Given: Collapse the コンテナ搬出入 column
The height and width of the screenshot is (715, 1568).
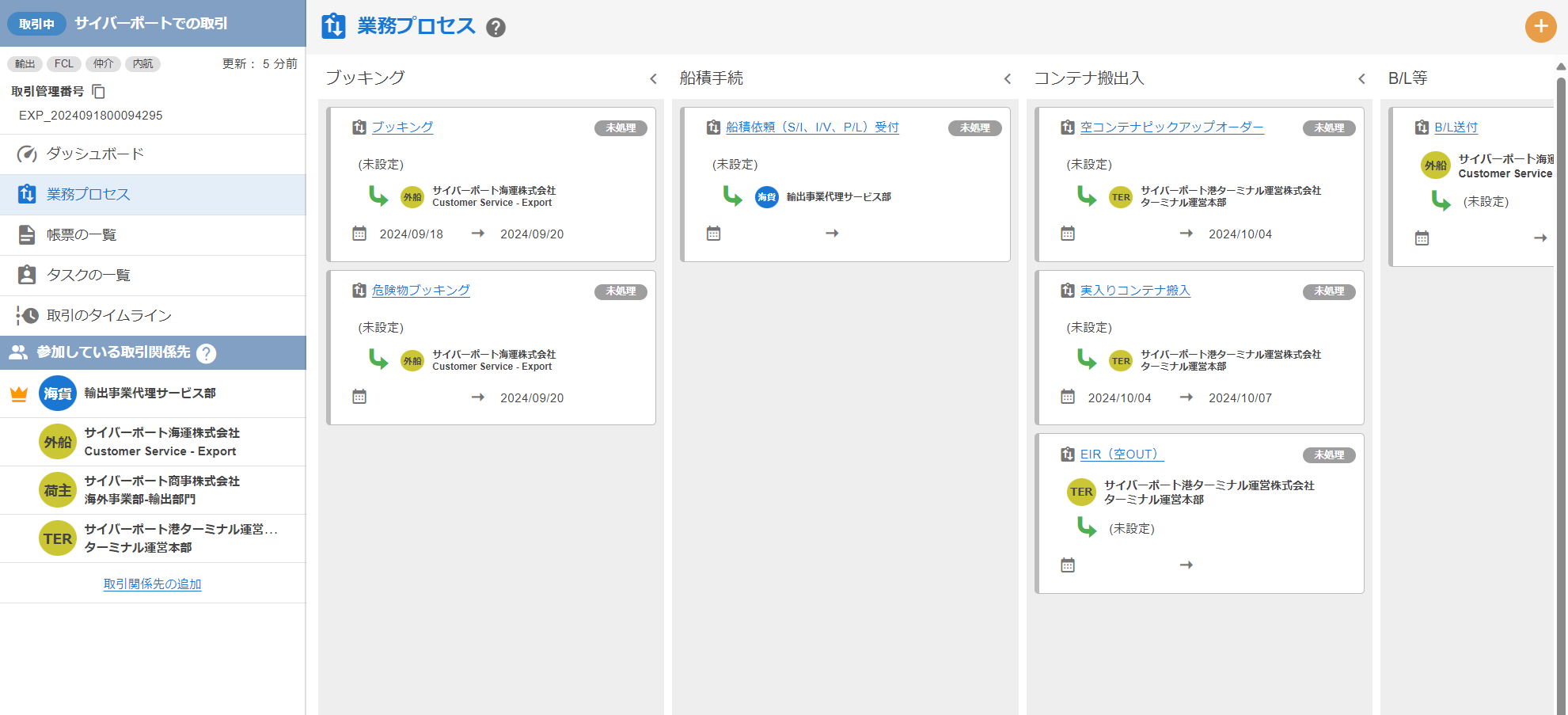Looking at the screenshot, I should pos(1361,78).
